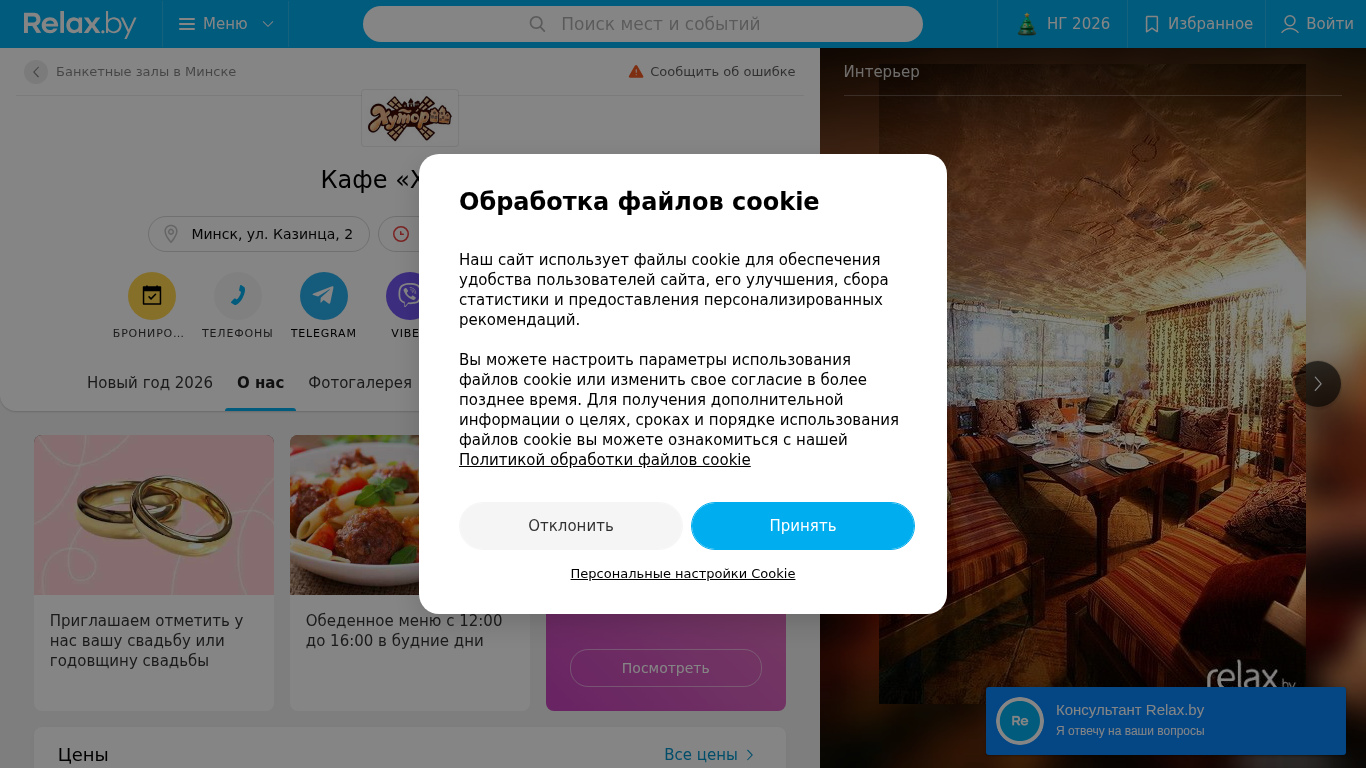Image resolution: width=1366 pixels, height=768 pixels.
Task: Go back using the left arrow icon
Action: [x=36, y=72]
